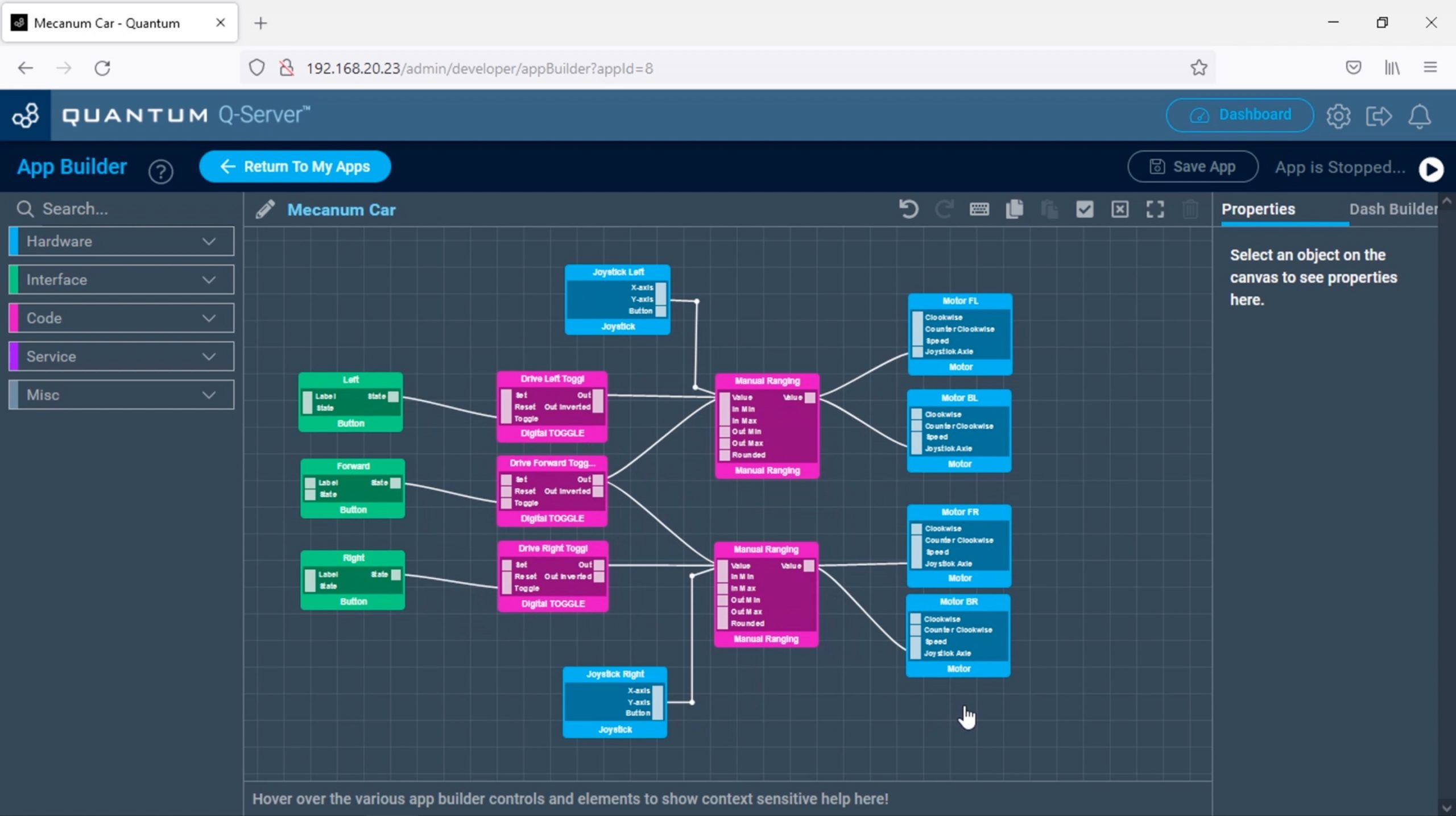The image size is (1456, 816).
Task: Click State port on Forward button node
Action: click(395, 483)
